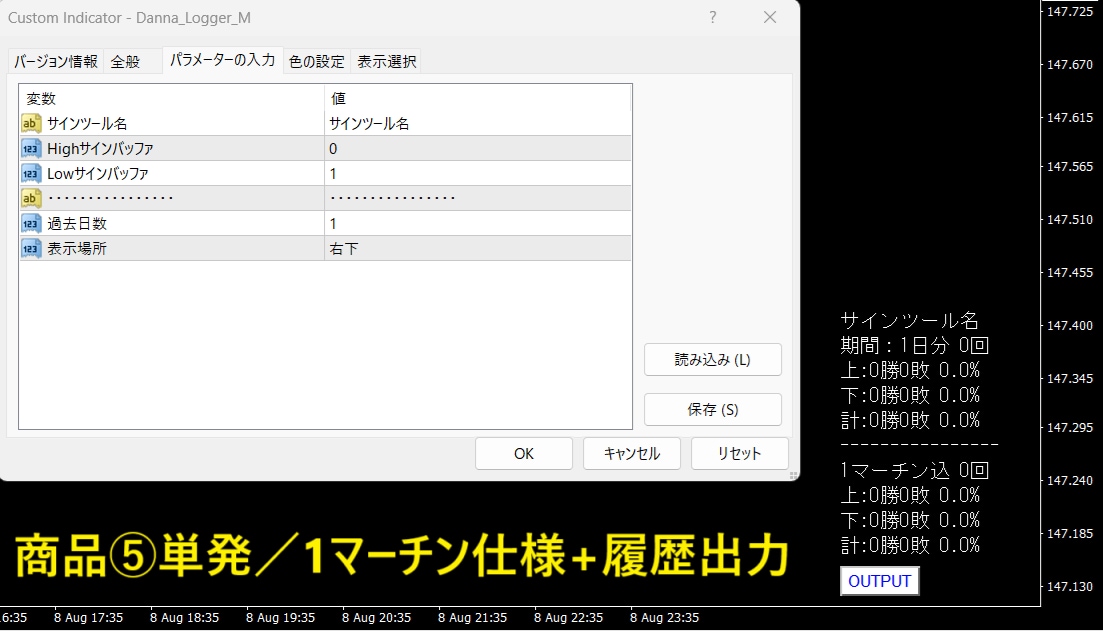This screenshot has height=631, width=1103.
Task: Click the 8 Aug 20:35 time label
Action: tap(376, 618)
